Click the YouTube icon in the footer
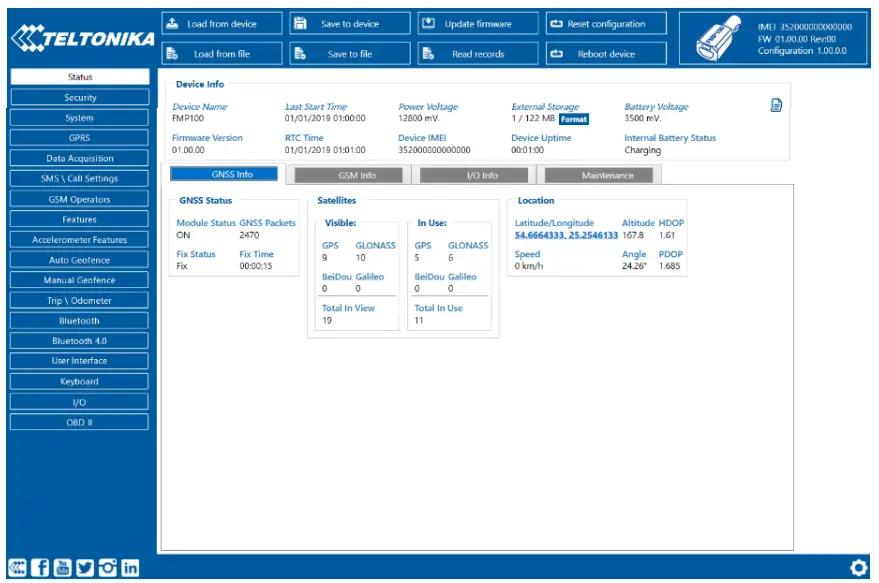Screen dimensions: 879x583 click(62, 565)
